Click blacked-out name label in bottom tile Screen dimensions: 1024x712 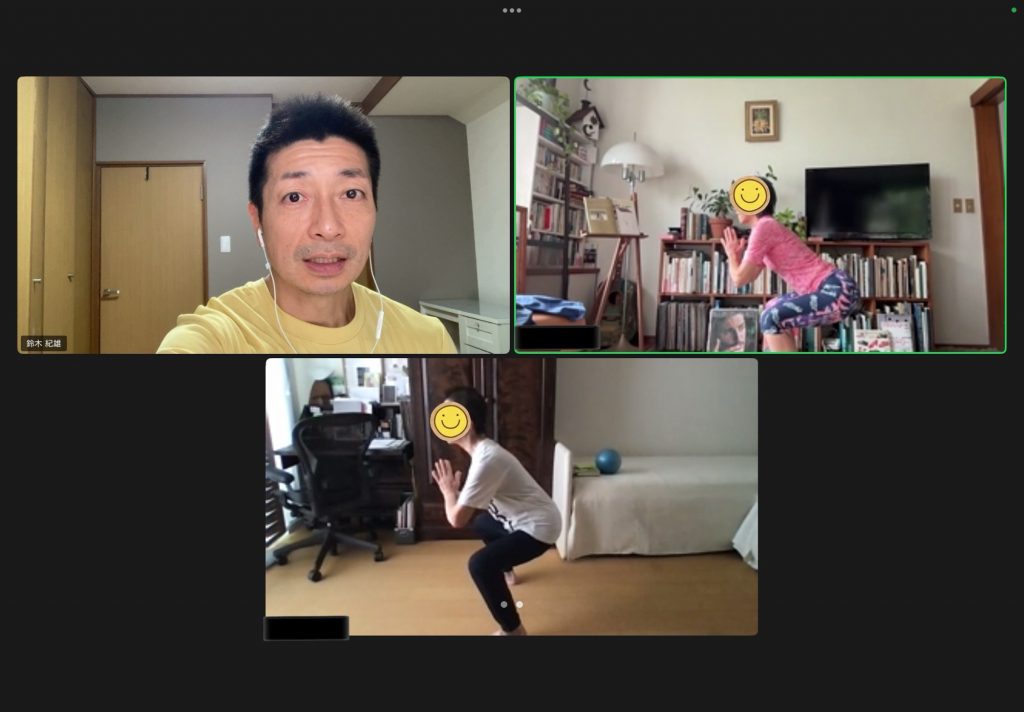coord(306,628)
